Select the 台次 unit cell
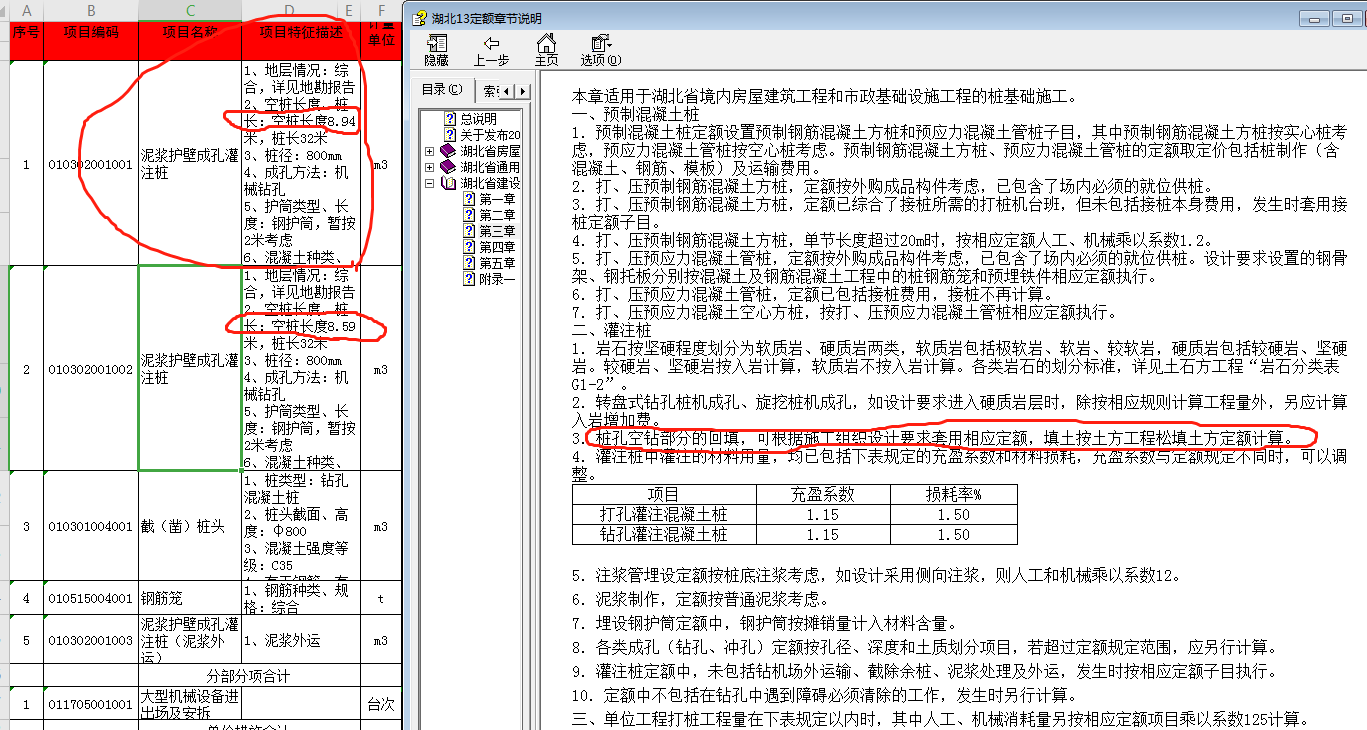The height and width of the screenshot is (730, 1367). (x=381, y=704)
